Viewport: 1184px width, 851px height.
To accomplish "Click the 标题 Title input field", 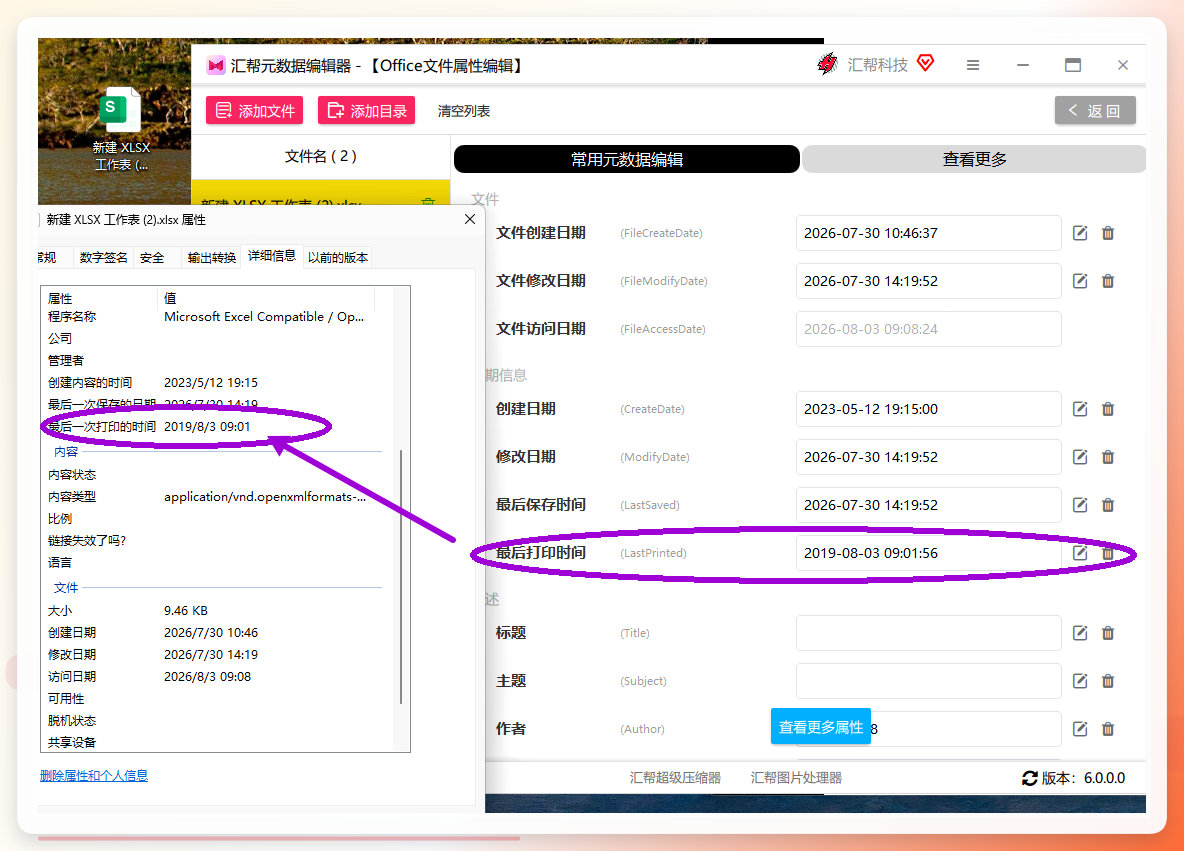I will coord(928,633).
